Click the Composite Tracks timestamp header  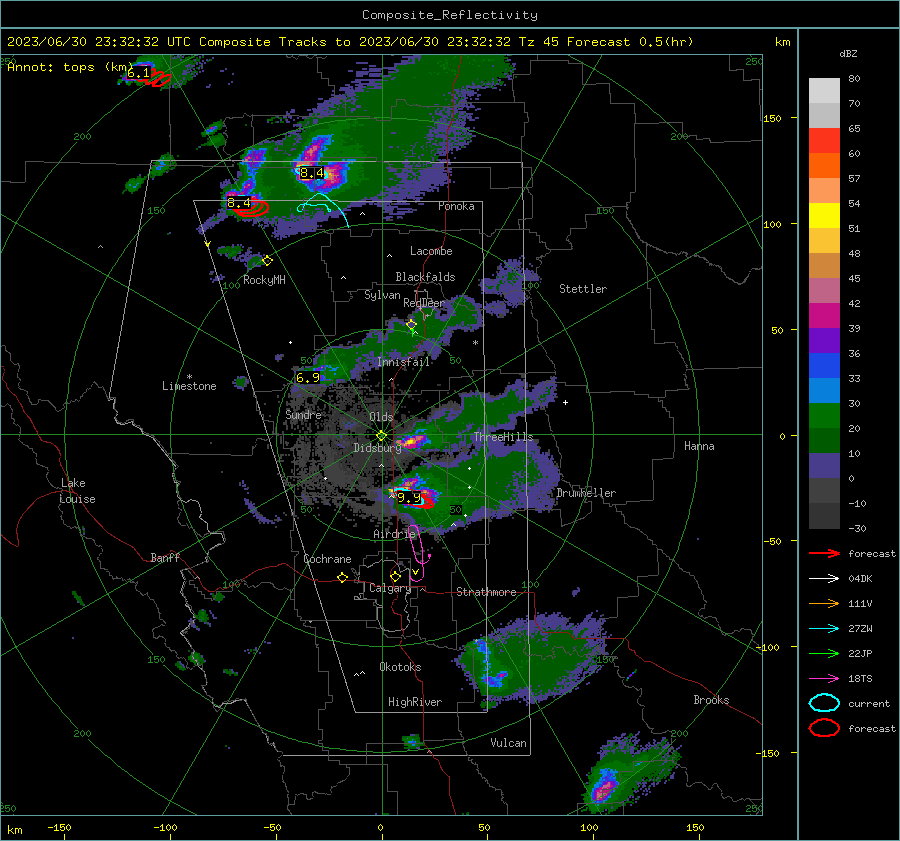[x=350, y=42]
